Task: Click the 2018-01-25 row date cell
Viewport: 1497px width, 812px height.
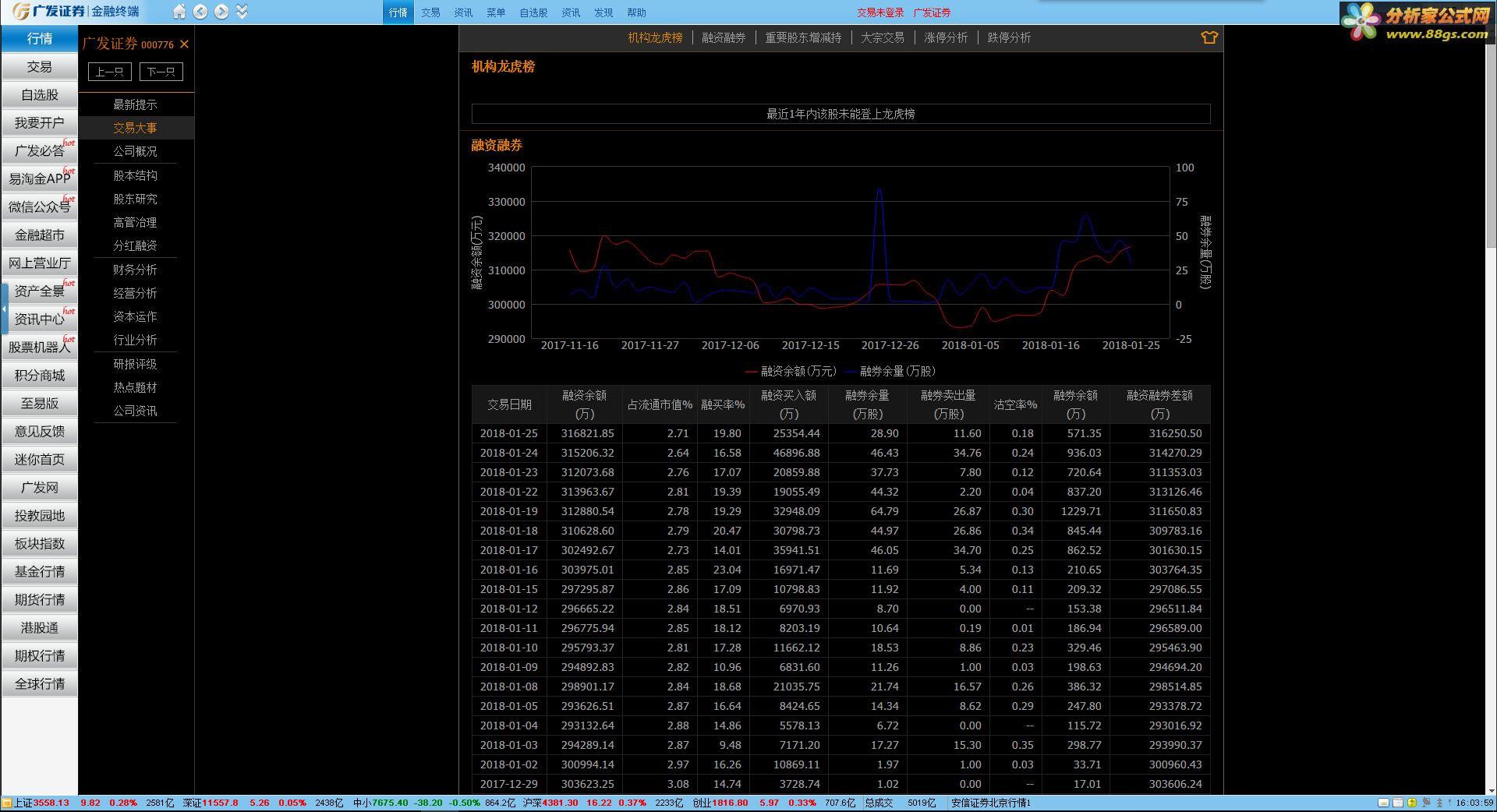Action: click(509, 433)
